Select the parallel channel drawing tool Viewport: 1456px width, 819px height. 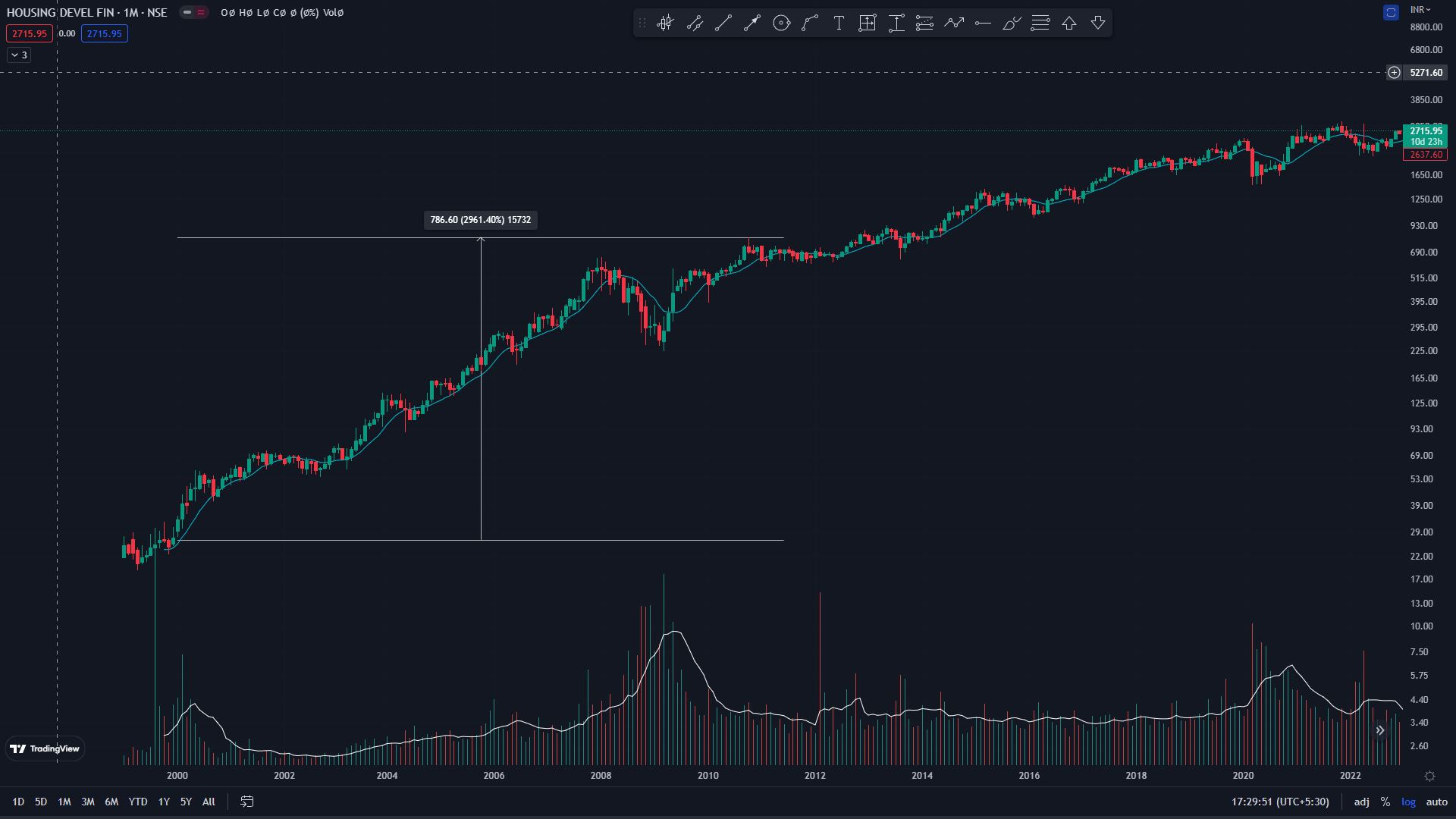[695, 24]
